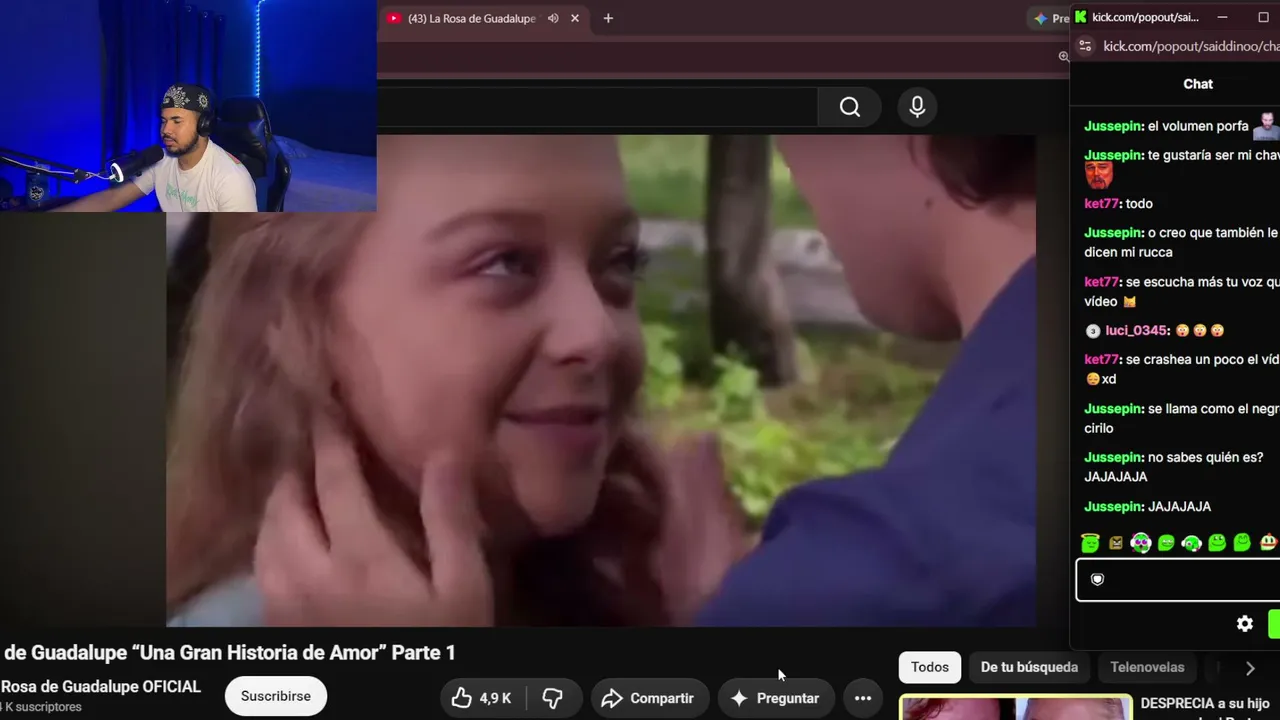Show more filter chips with right chevron
This screenshot has height=720, width=1280.
(1250, 668)
